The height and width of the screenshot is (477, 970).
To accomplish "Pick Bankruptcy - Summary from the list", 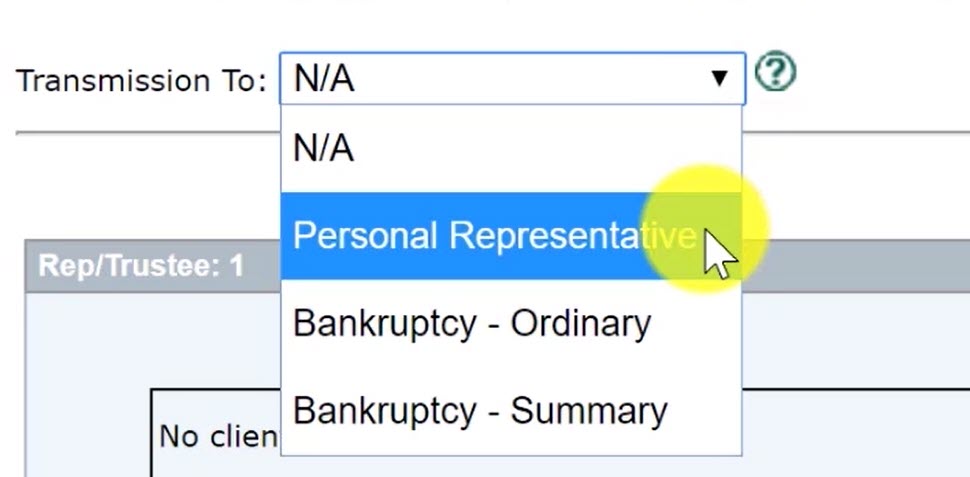I will pyautogui.click(x=511, y=411).
